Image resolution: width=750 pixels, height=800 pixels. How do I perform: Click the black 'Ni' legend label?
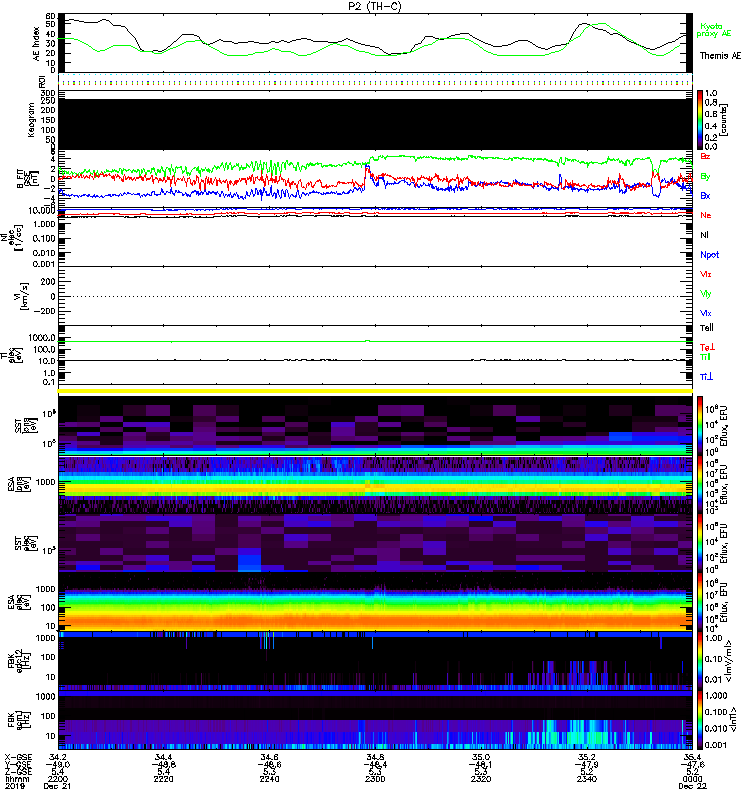coord(705,235)
